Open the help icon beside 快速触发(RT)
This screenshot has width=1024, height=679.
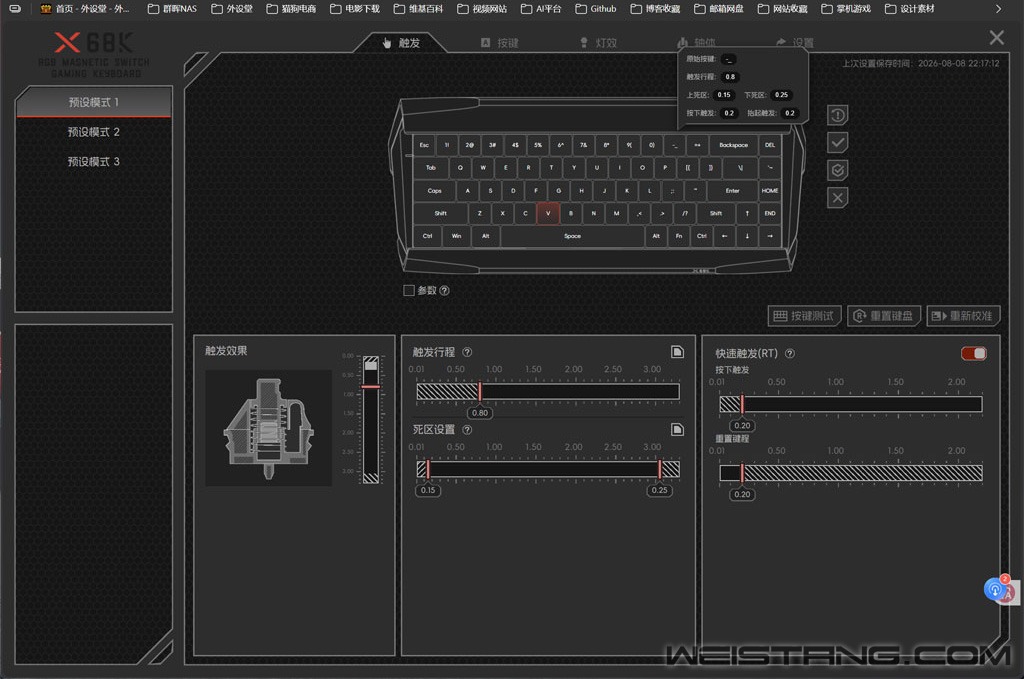[790, 353]
